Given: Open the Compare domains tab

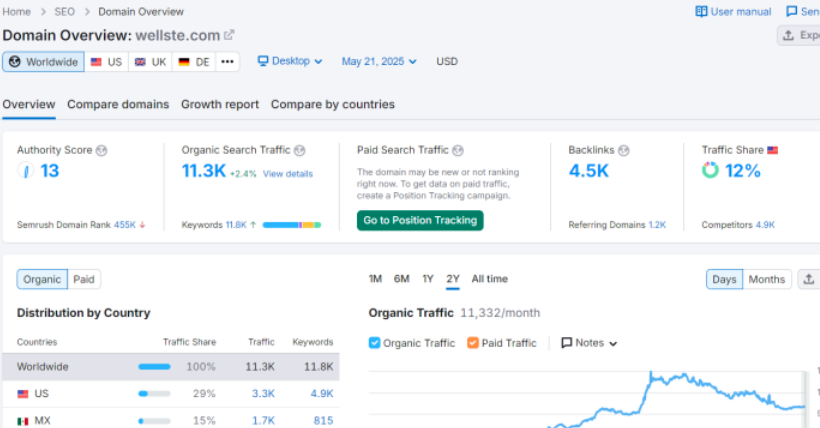Looking at the screenshot, I should [x=118, y=105].
